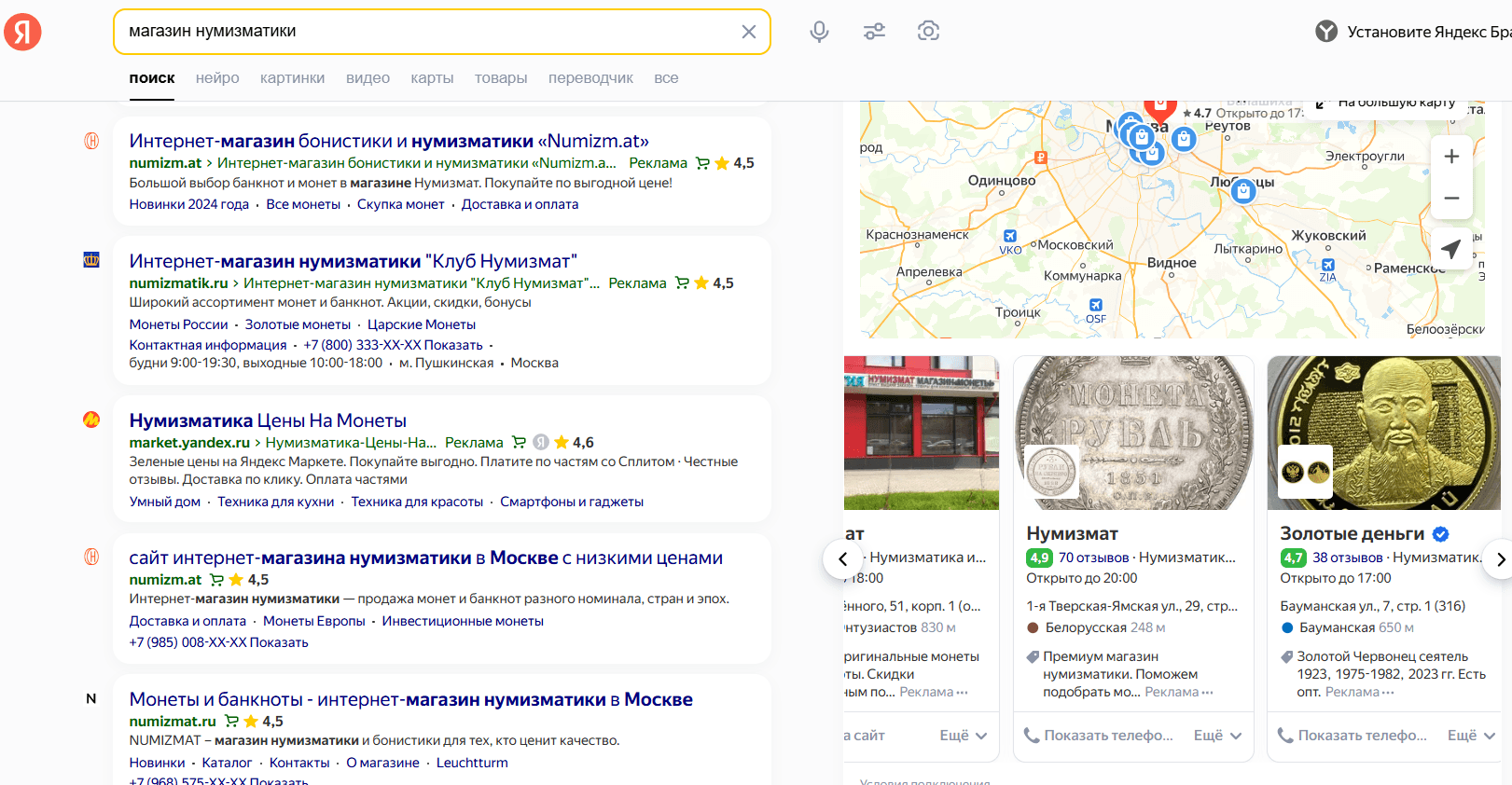Image resolution: width=1512 pixels, height=785 pixels.
Task: Click the phone icon in the Нумизмат card
Action: [1032, 736]
